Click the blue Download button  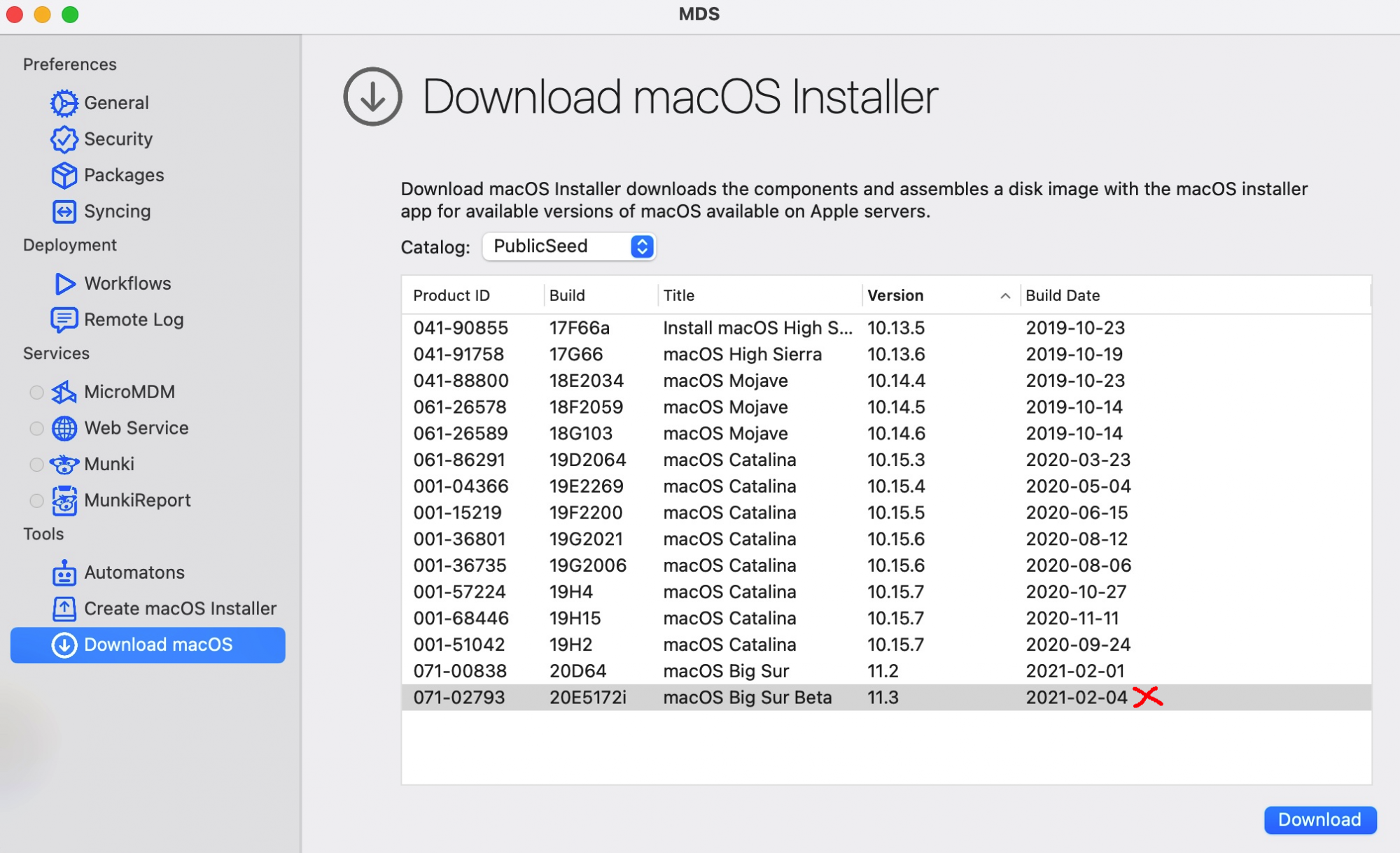click(1319, 819)
